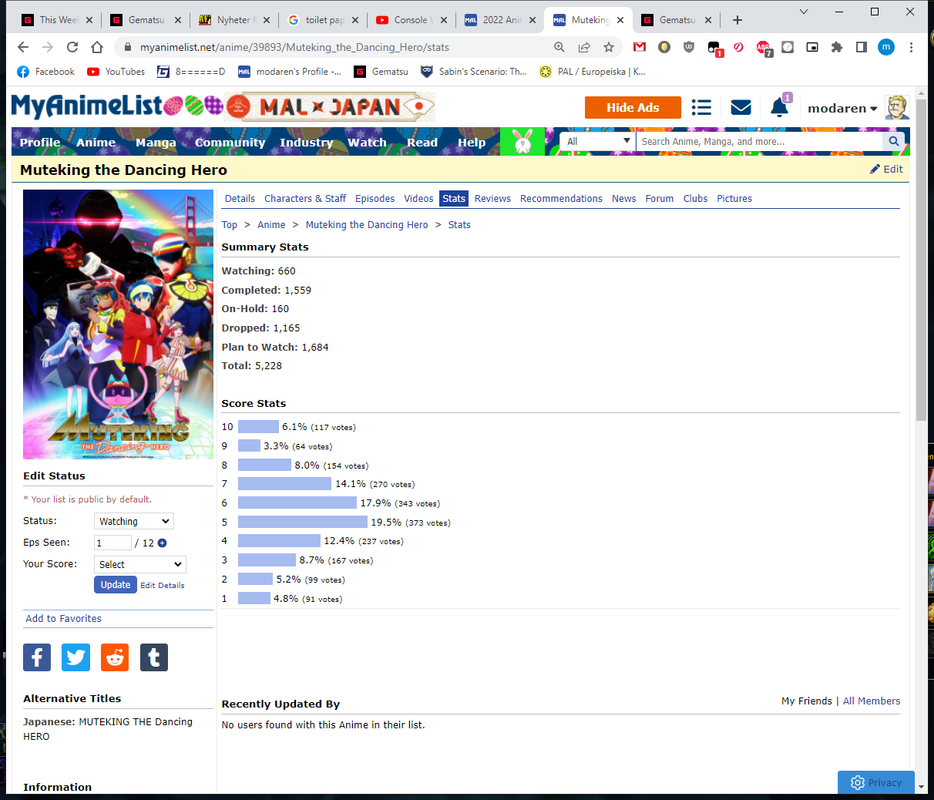Increment episodes seen plus icon
Screen dimensions: 934x800
tap(162, 543)
